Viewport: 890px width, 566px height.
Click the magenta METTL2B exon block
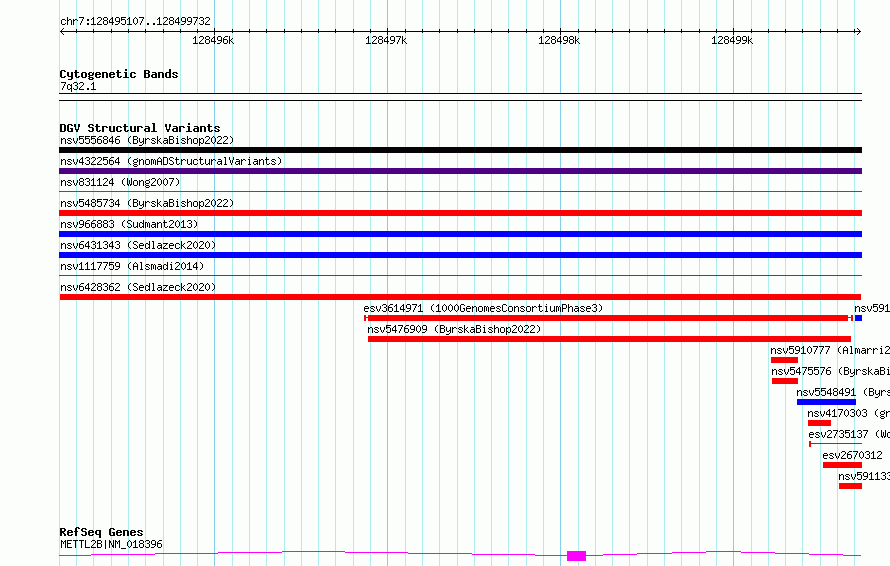(576, 556)
